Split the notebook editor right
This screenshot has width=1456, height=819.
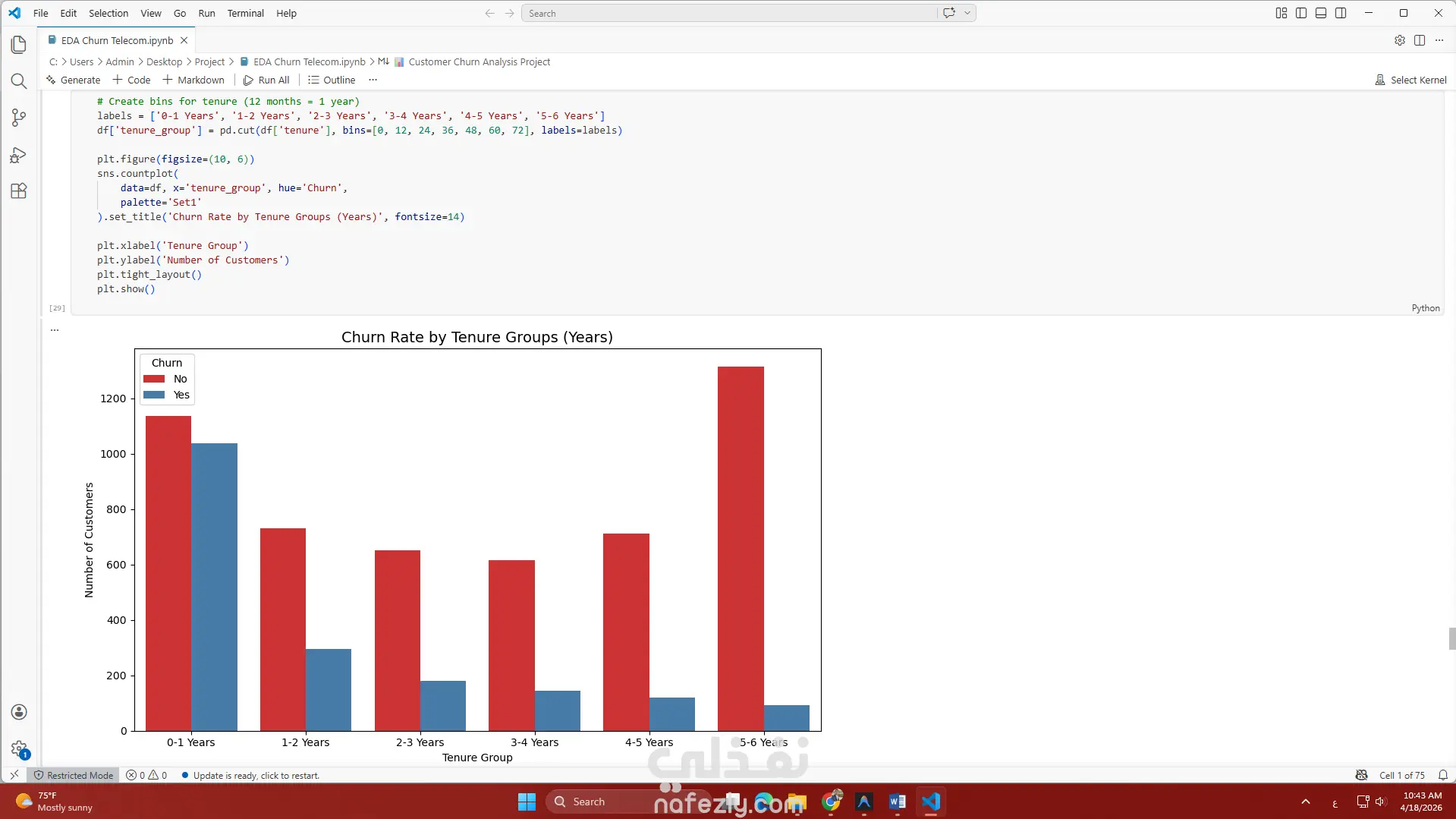[x=1420, y=40]
